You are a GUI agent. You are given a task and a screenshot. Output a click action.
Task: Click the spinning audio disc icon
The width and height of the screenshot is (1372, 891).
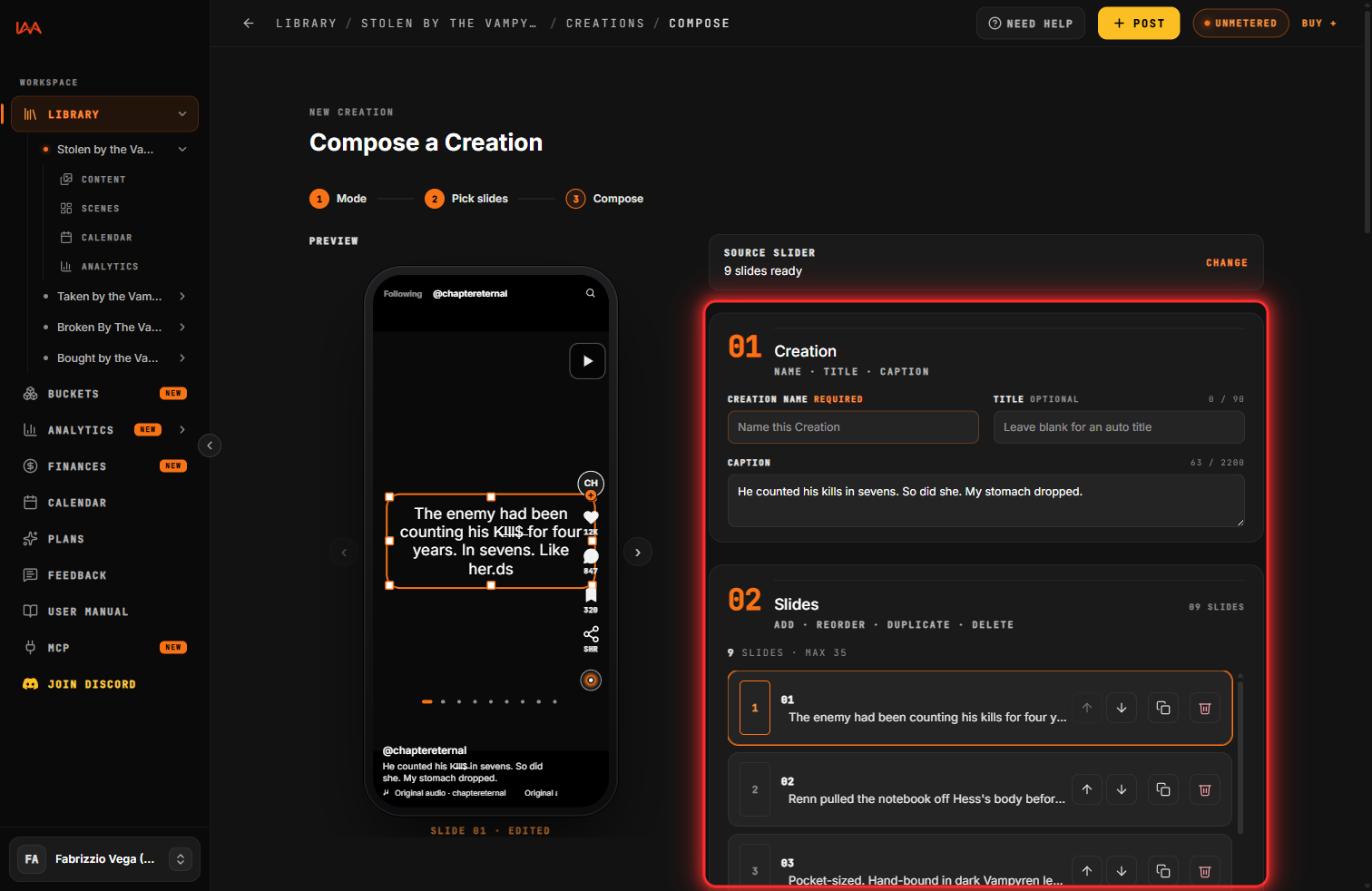(591, 680)
